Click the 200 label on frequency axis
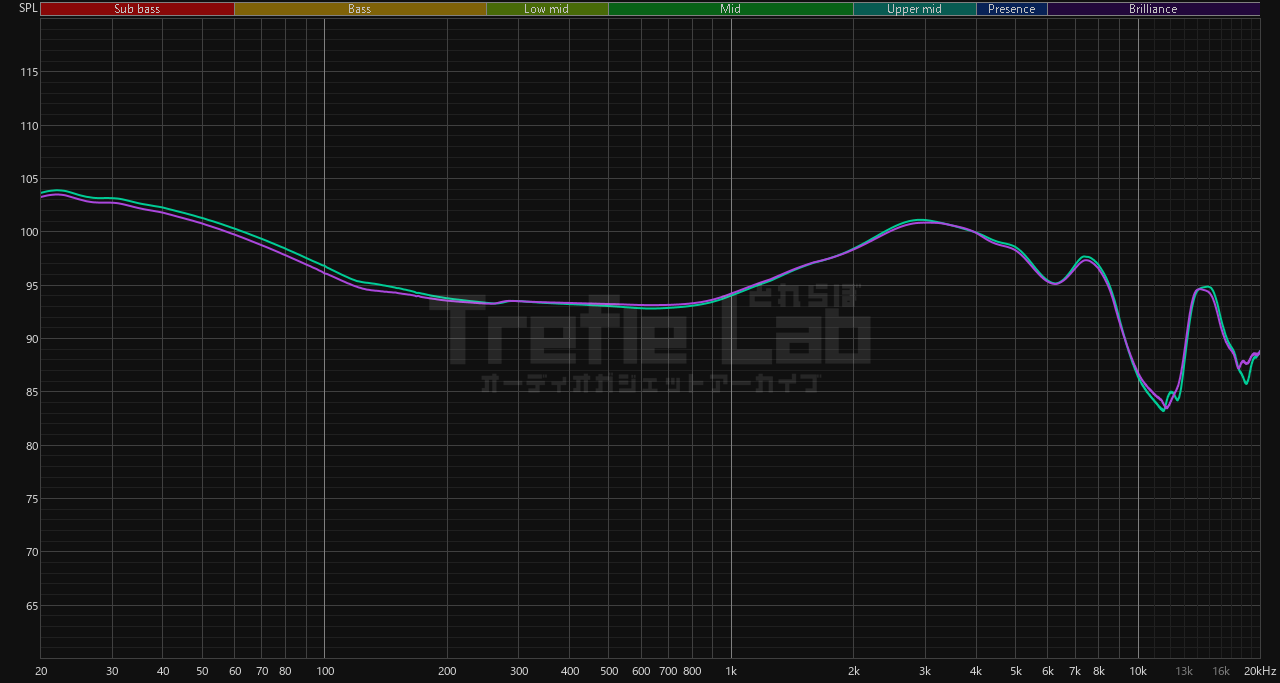Viewport: 1280px width, 683px height. coord(447,670)
